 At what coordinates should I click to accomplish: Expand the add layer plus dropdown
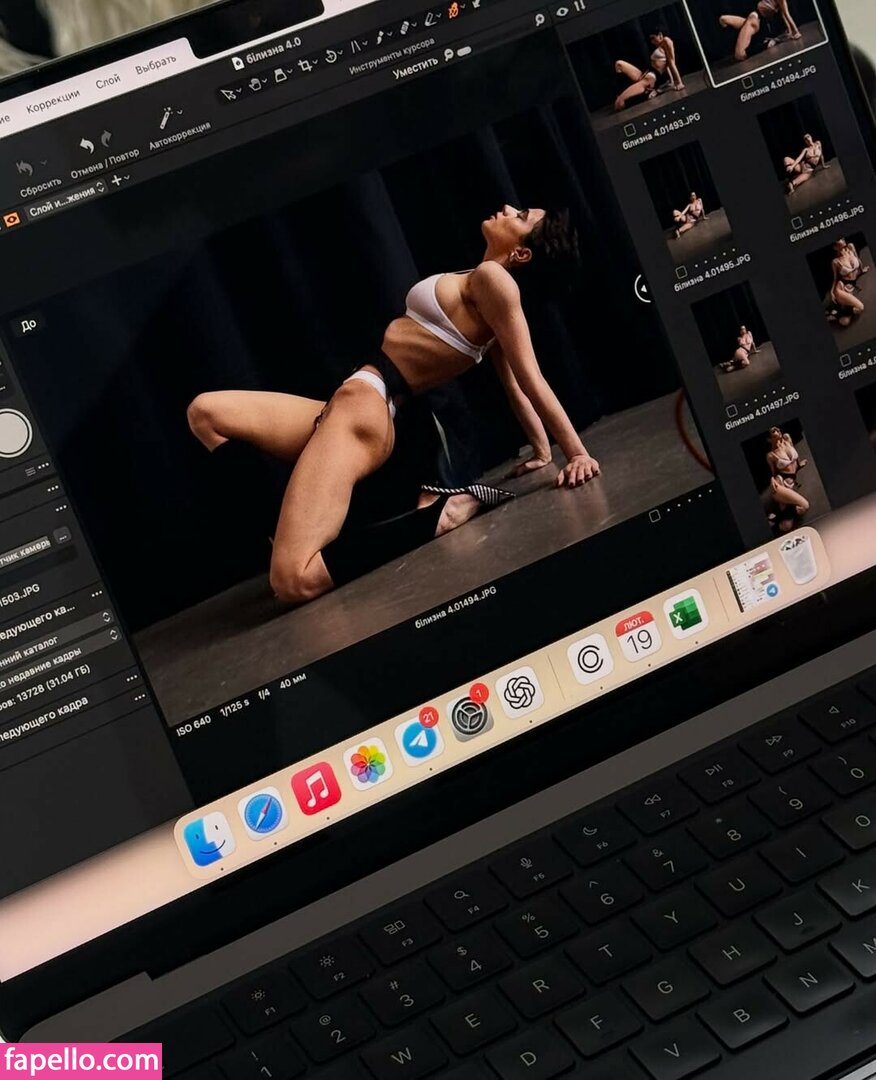119,180
